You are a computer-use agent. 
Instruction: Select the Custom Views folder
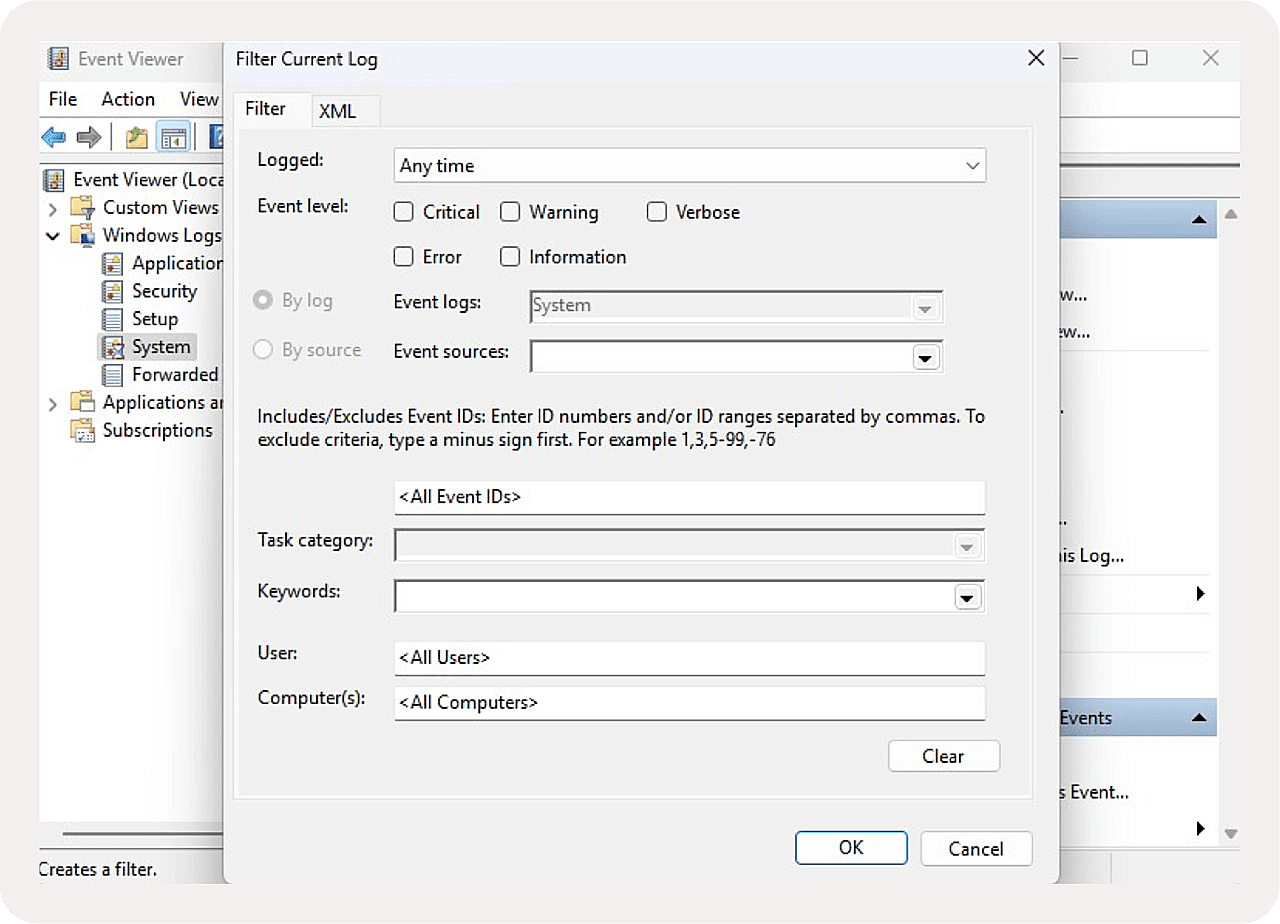160,207
